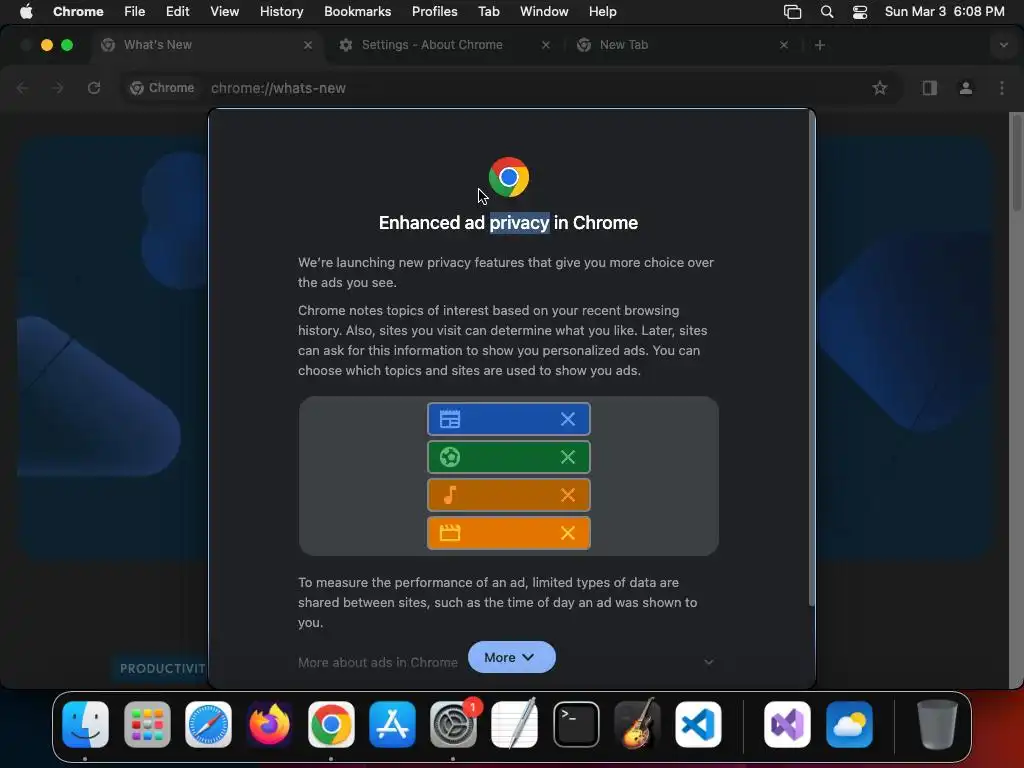Open the Tab menu
The height and width of the screenshot is (768, 1024).
(488, 12)
